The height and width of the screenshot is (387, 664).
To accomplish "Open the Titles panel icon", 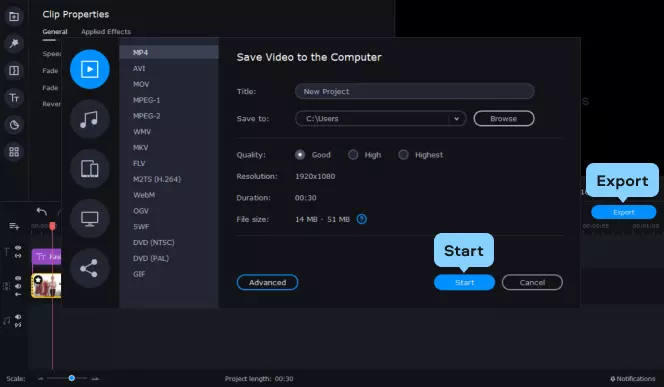I will (14, 98).
